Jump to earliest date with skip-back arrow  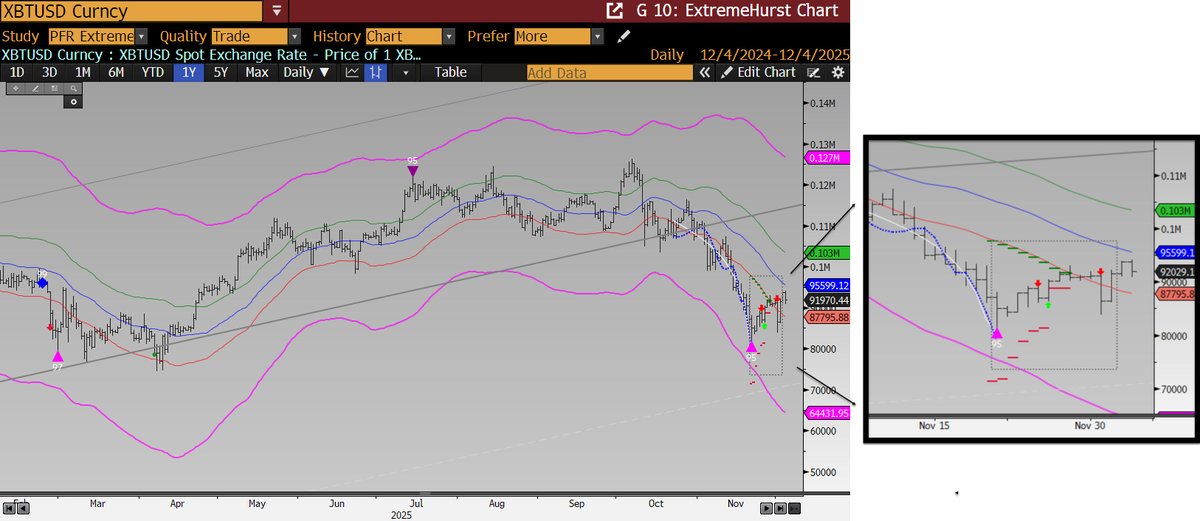(9, 508)
